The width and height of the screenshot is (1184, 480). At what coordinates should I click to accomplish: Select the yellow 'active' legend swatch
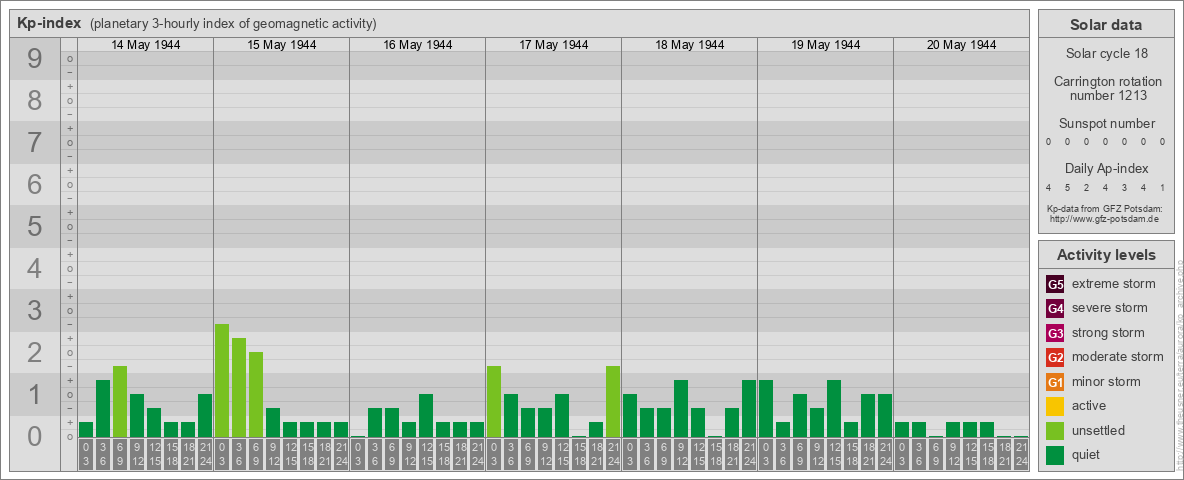click(1056, 406)
